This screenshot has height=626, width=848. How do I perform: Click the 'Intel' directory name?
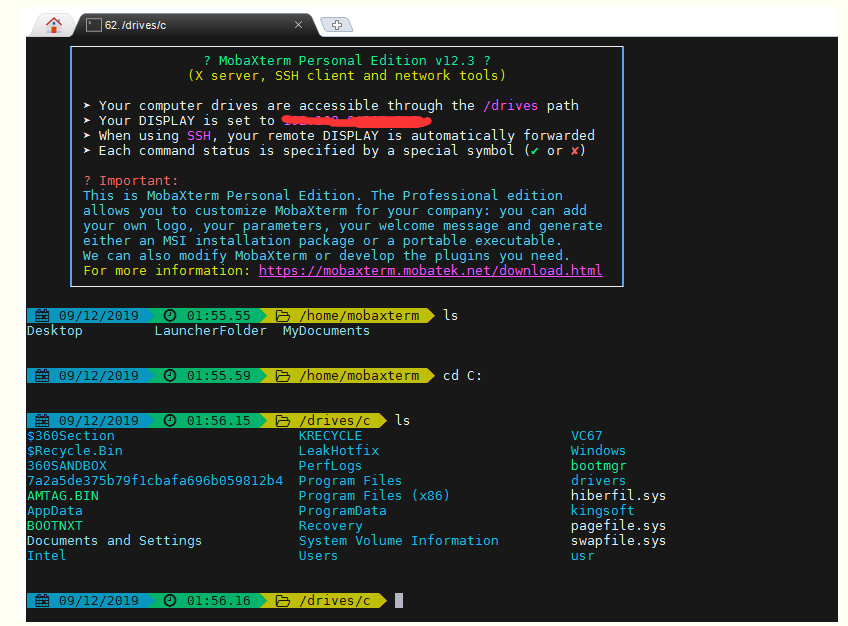tap(47, 556)
